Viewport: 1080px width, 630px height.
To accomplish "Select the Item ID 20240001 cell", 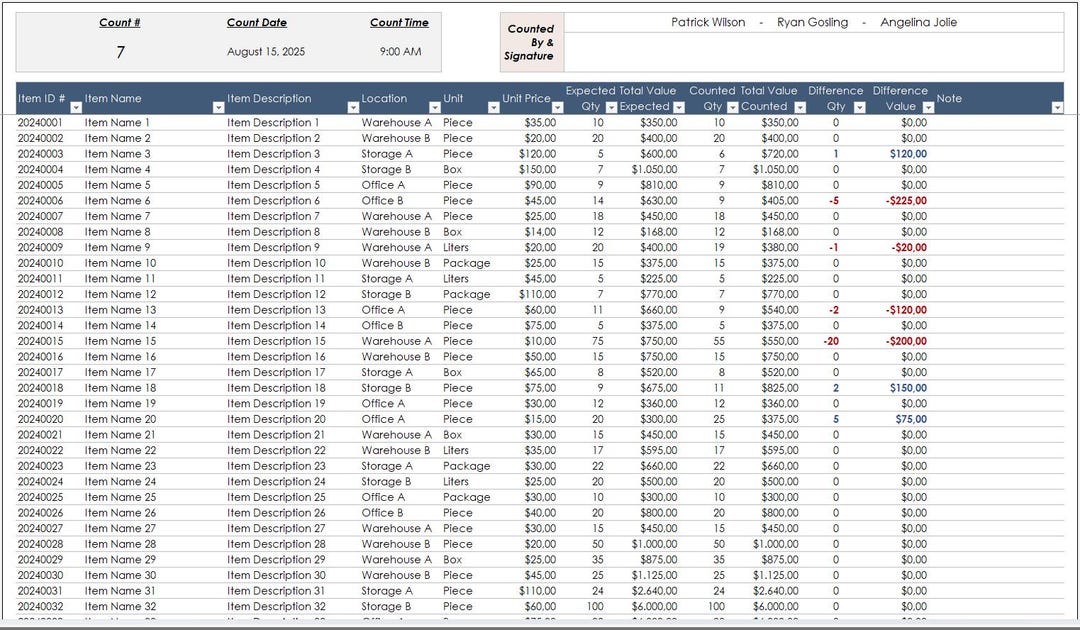I will (38, 122).
